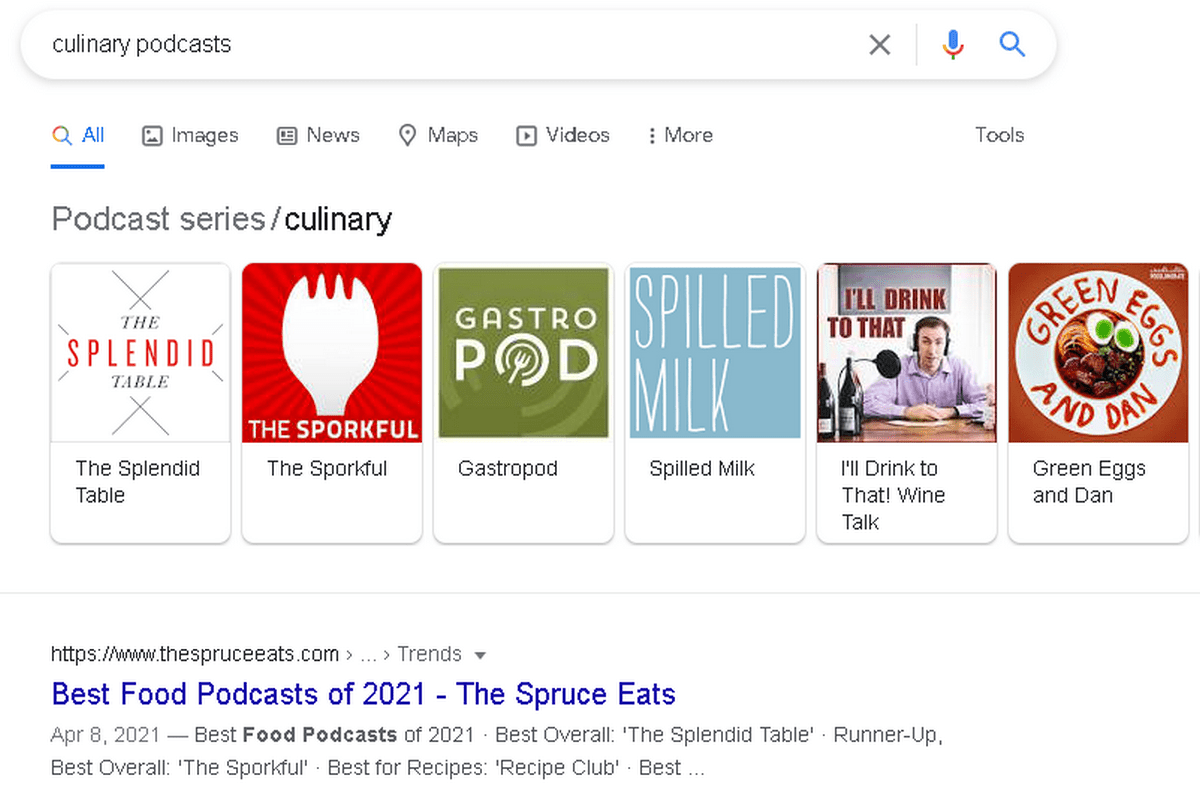Viewport: 1200px width, 803px height.
Task: Click the 'Podcast series' breadcrumb heading
Action: click(157, 218)
